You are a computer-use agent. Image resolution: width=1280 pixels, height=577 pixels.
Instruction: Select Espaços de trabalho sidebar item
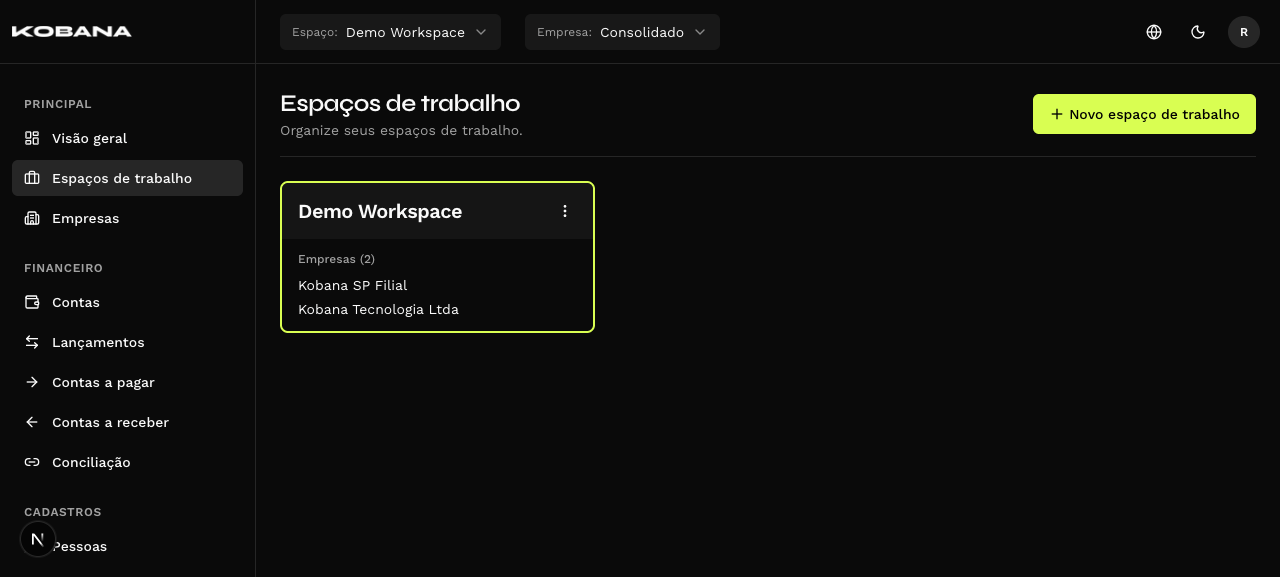point(127,178)
